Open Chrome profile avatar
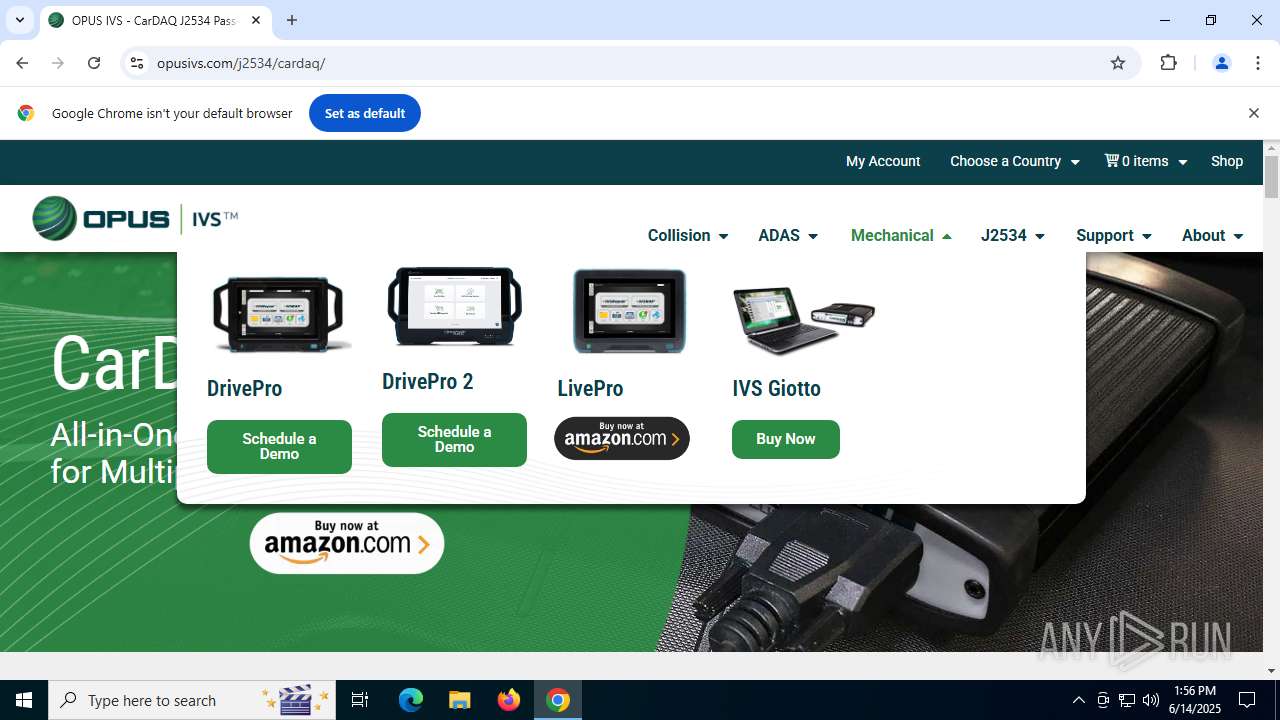The height and width of the screenshot is (720, 1280). coord(1221,63)
